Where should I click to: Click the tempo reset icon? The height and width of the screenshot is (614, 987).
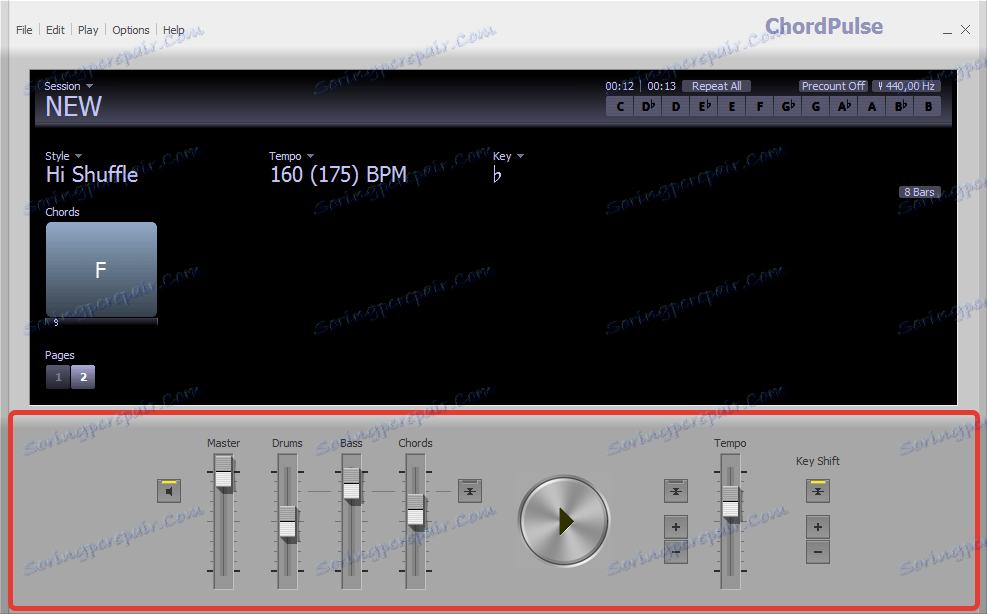pos(675,490)
